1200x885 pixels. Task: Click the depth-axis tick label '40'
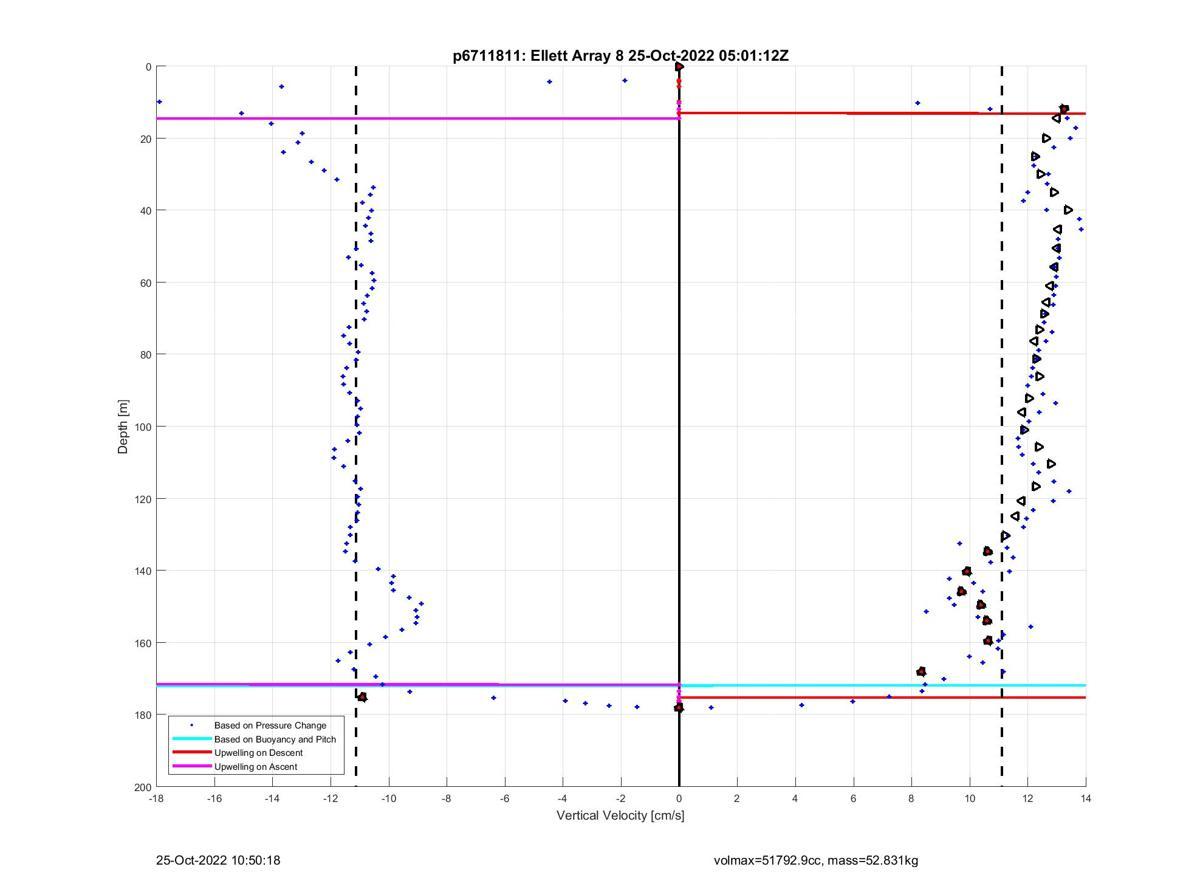point(145,211)
